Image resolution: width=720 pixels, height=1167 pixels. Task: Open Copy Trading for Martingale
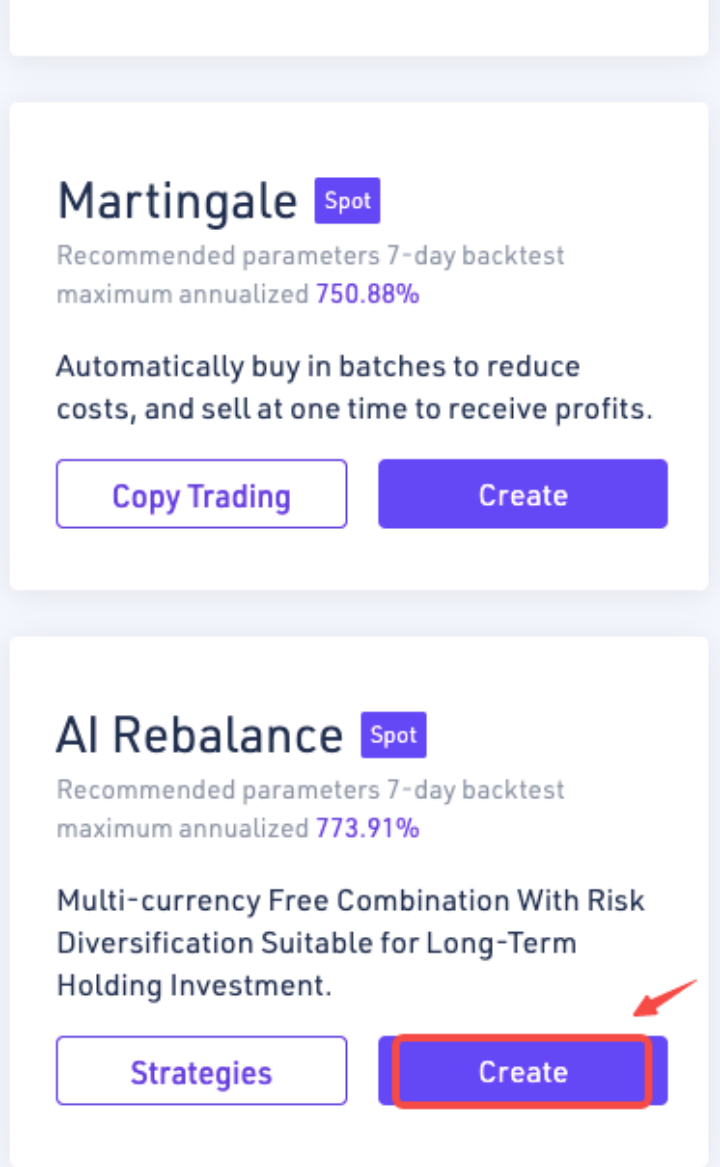(x=201, y=494)
